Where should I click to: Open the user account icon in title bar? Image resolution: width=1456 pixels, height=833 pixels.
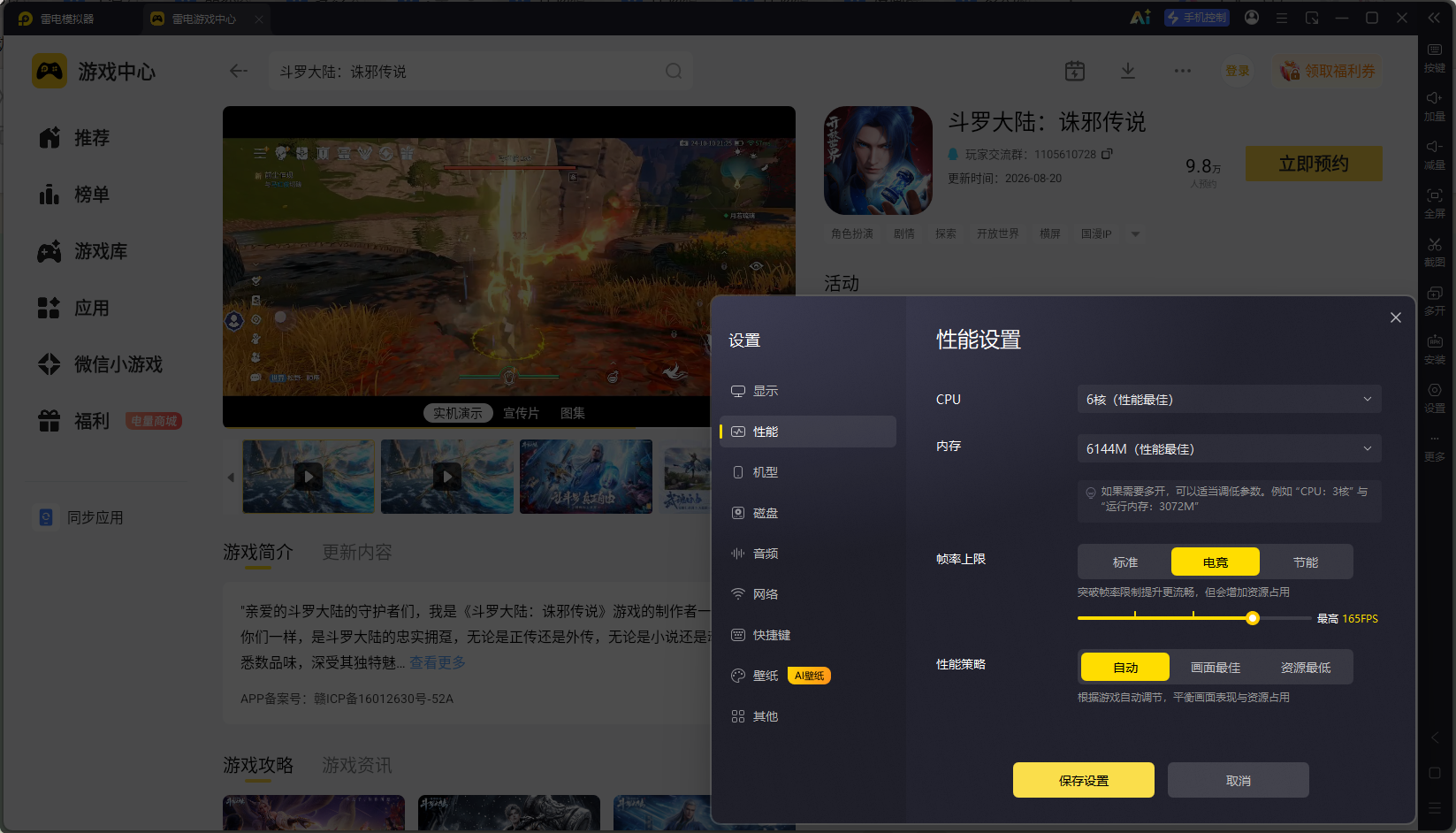pyautogui.click(x=1252, y=18)
